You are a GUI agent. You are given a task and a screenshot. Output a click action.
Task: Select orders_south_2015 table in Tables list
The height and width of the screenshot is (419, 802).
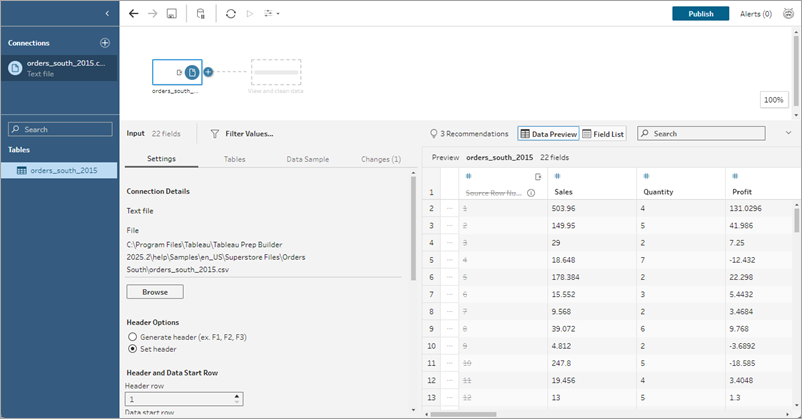(59, 170)
